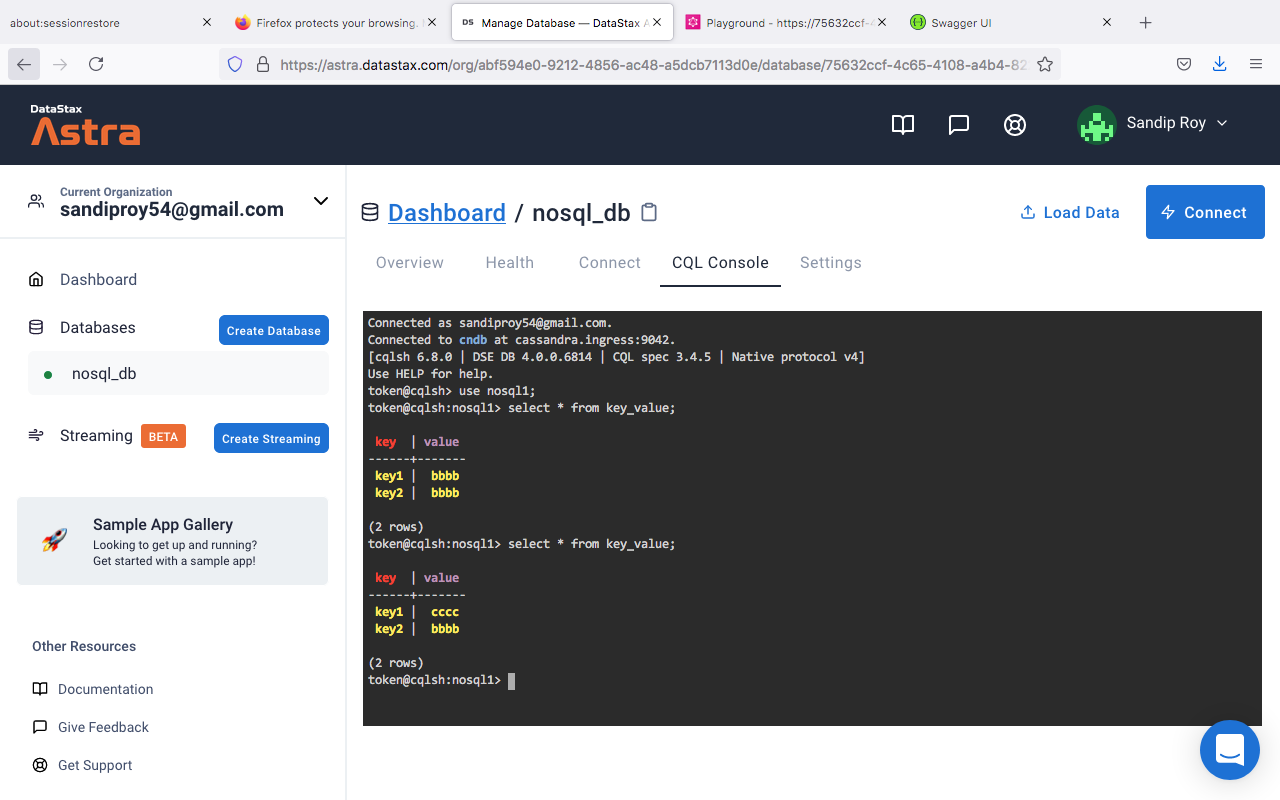The height and width of the screenshot is (800, 1280).
Task: Open the feedback speech-bubble icon in top navbar
Action: click(958, 124)
